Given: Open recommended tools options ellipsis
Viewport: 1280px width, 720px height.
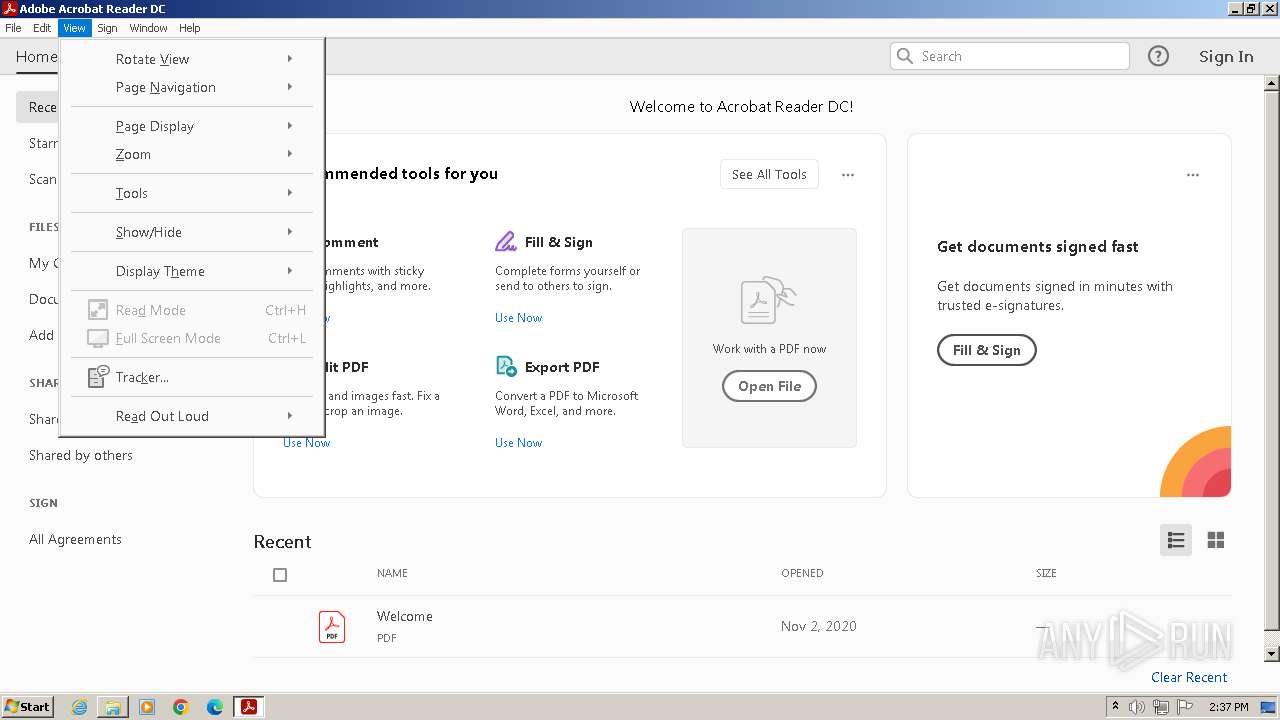Looking at the screenshot, I should pos(848,175).
